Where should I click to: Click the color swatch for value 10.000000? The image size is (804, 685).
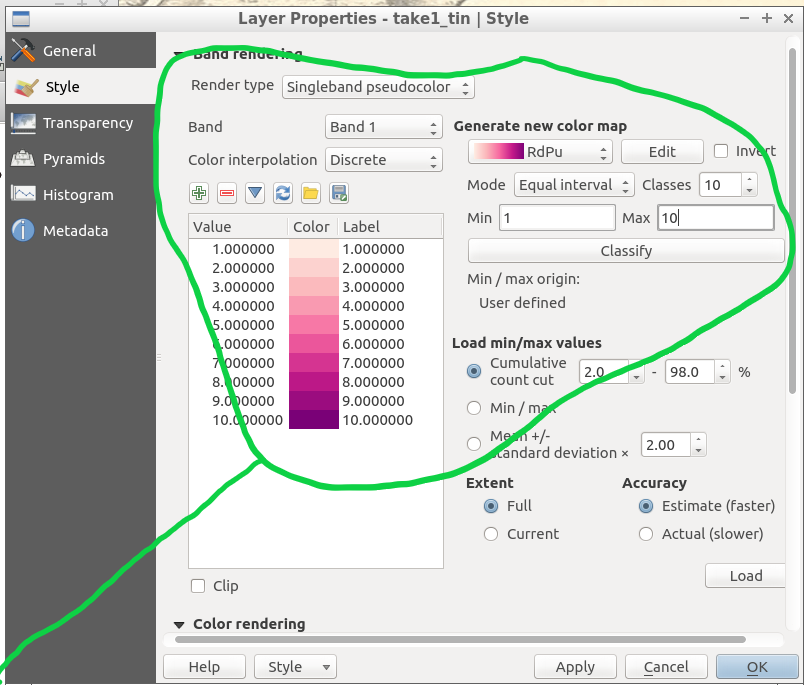(x=313, y=421)
